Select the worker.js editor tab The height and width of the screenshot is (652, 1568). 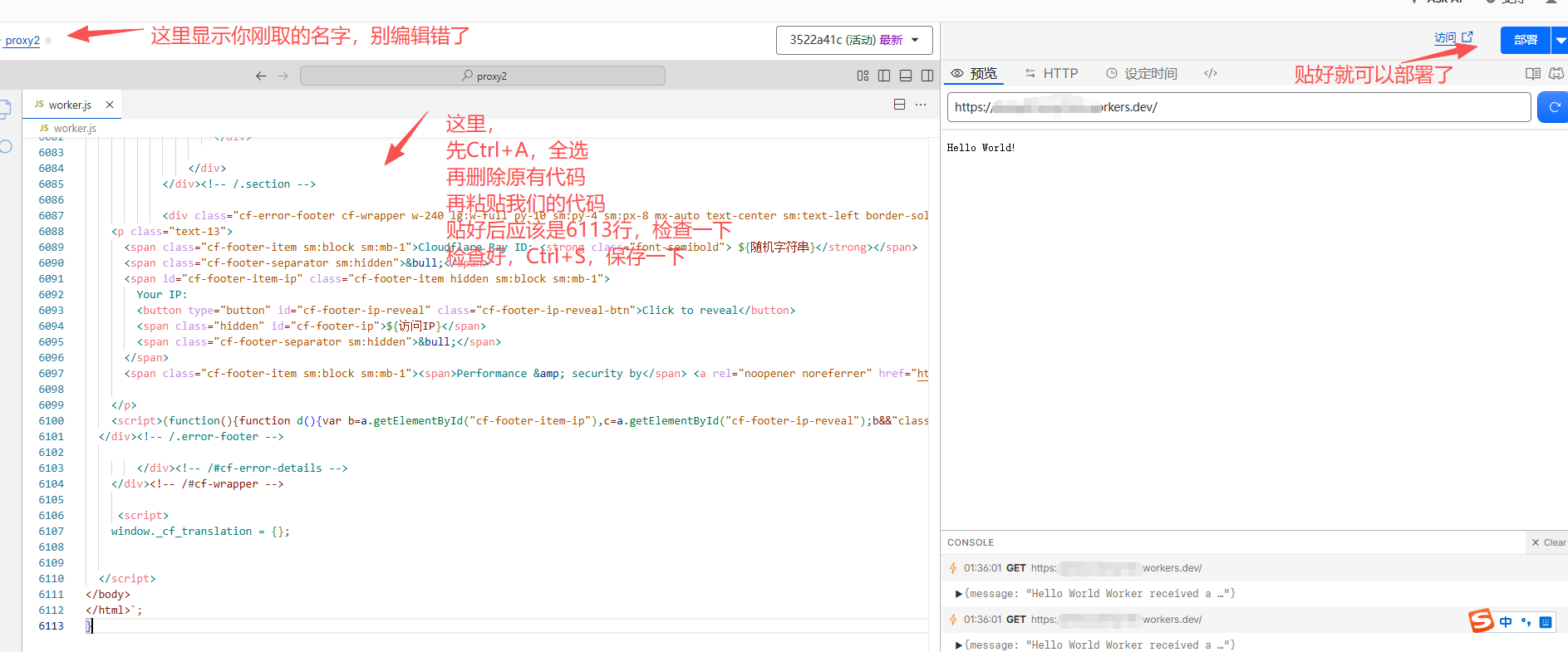(x=71, y=105)
